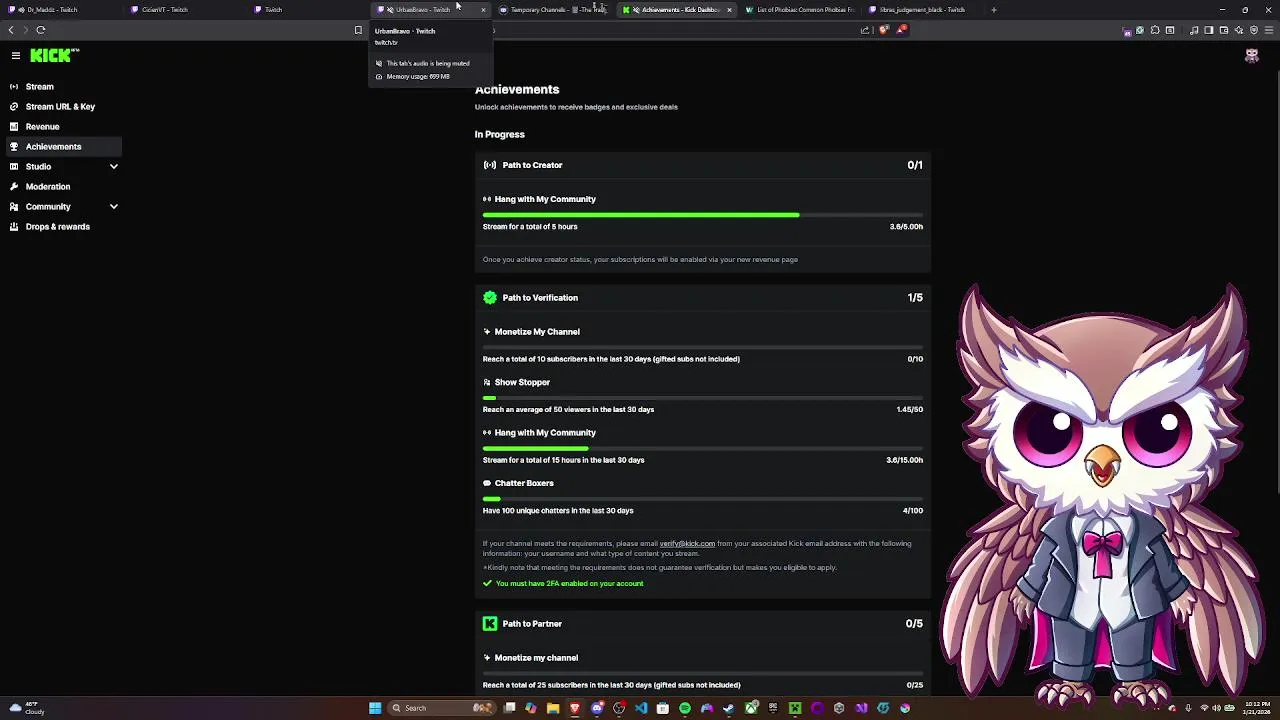Click the Chatter Boxers label

pos(524,483)
